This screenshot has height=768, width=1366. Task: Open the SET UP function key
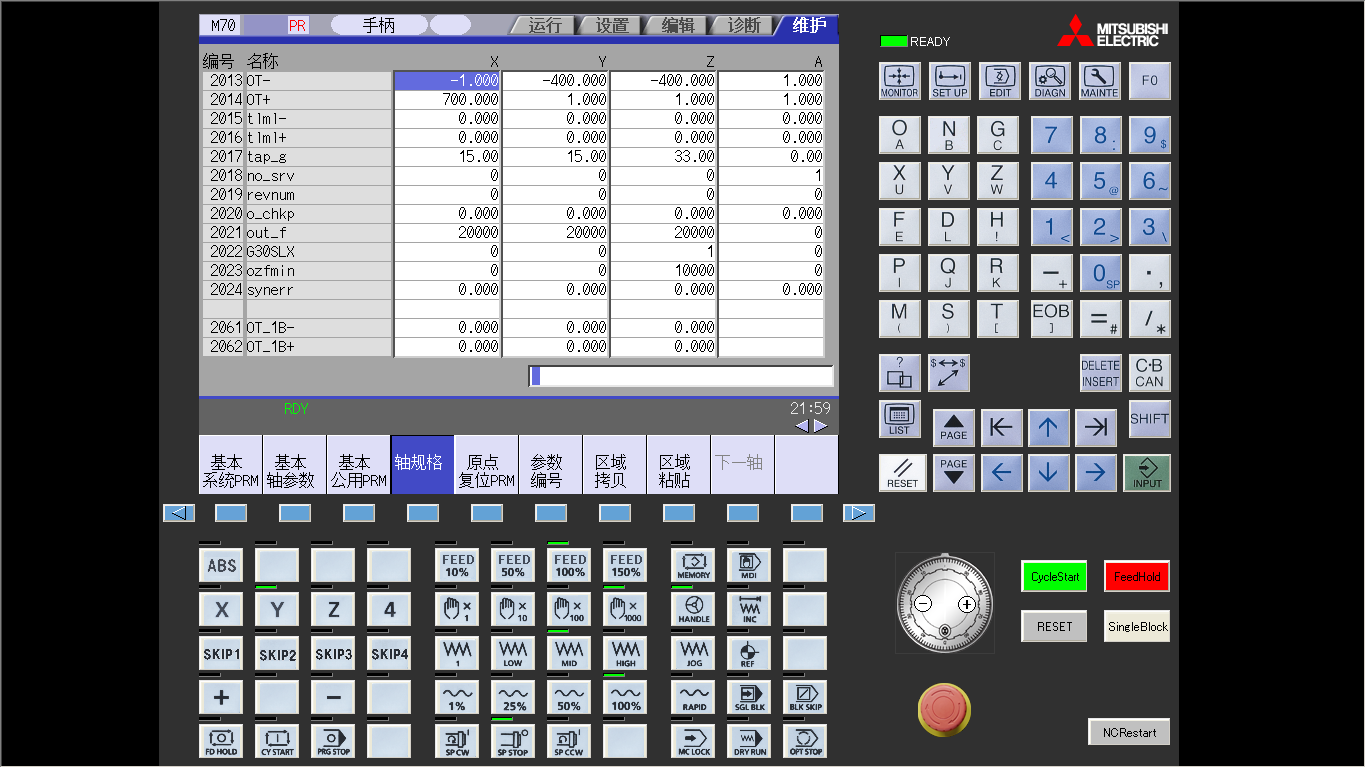tap(949, 81)
